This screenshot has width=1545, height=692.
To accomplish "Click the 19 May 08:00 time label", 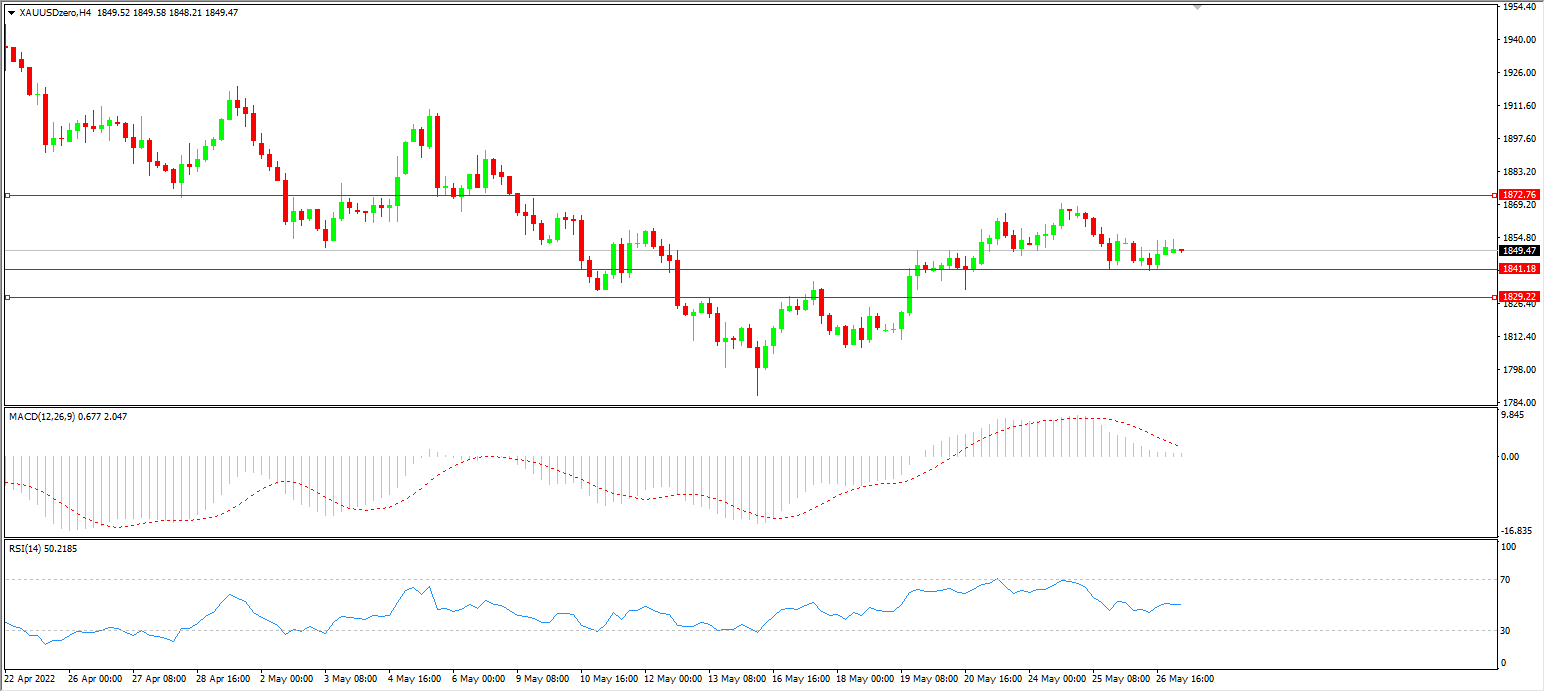I will pyautogui.click(x=928, y=679).
